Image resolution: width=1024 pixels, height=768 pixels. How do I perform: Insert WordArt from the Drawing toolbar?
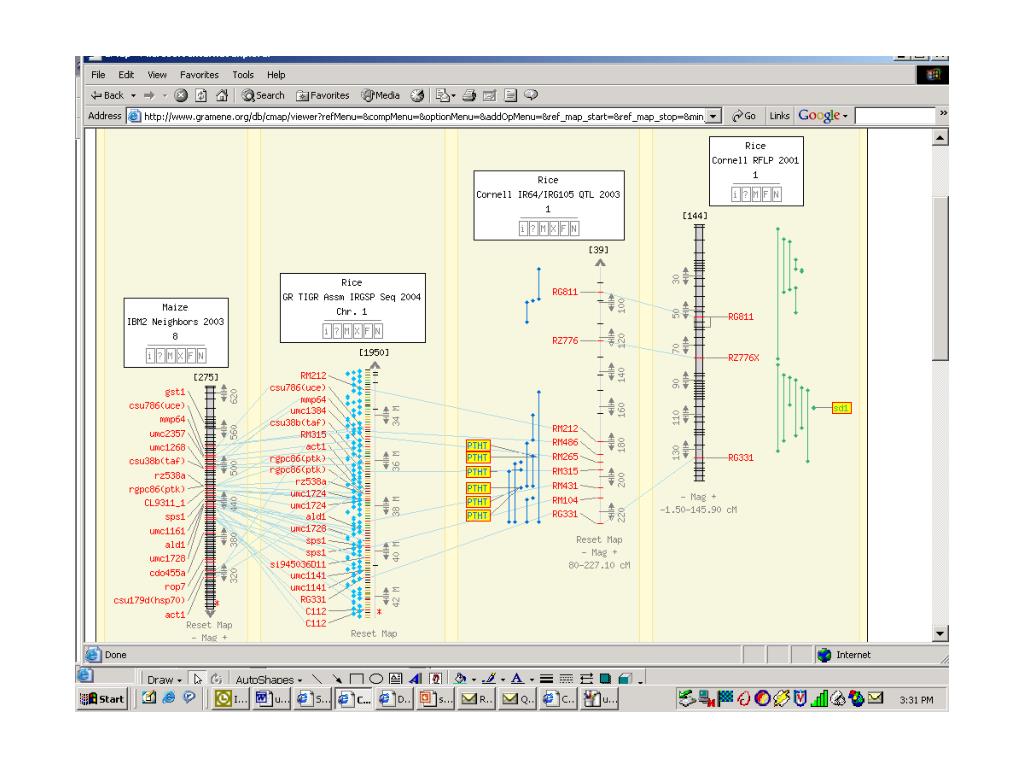[x=415, y=679]
